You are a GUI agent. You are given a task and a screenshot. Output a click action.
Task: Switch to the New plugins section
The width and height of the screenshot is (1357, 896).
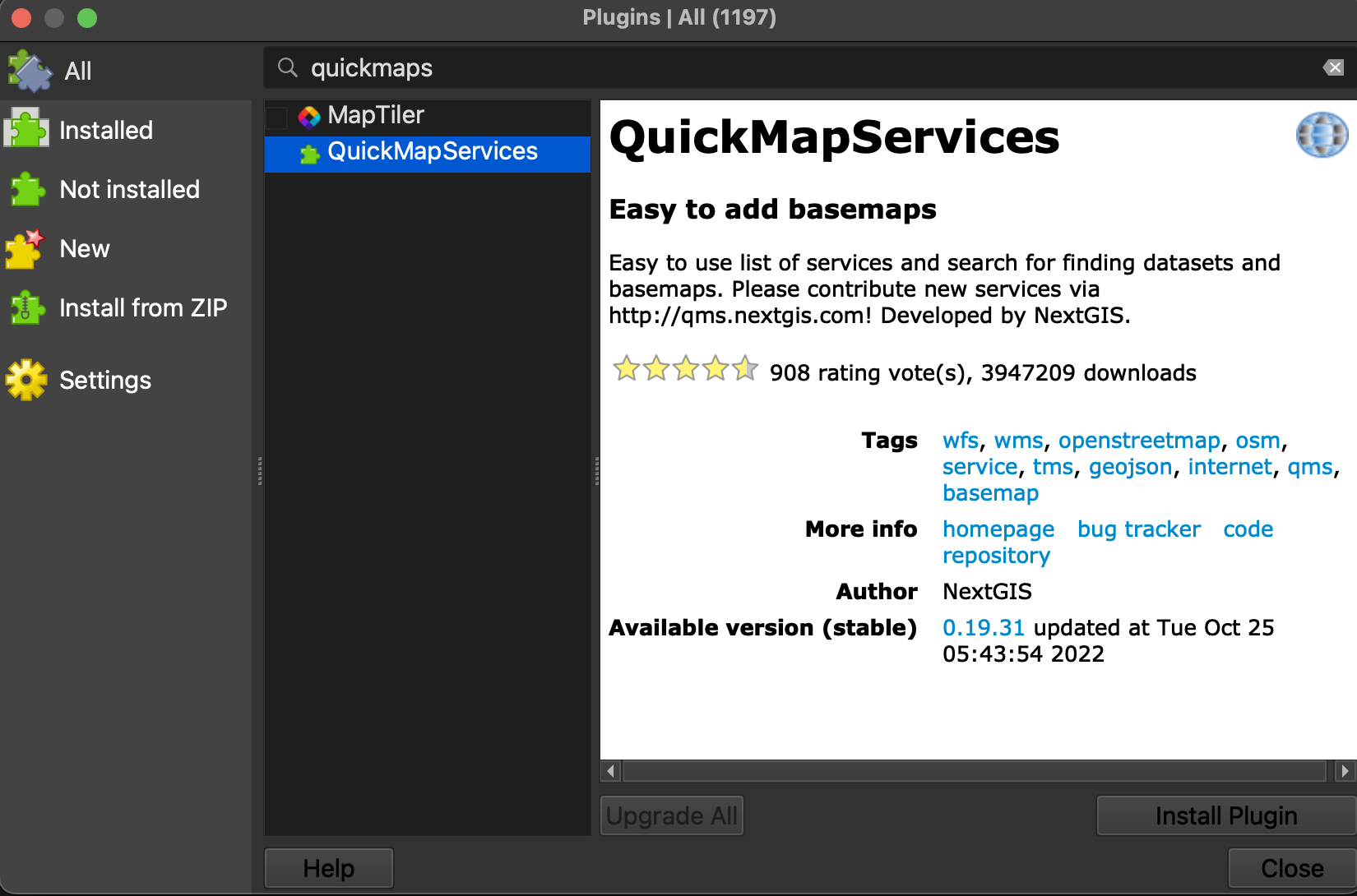(x=84, y=248)
